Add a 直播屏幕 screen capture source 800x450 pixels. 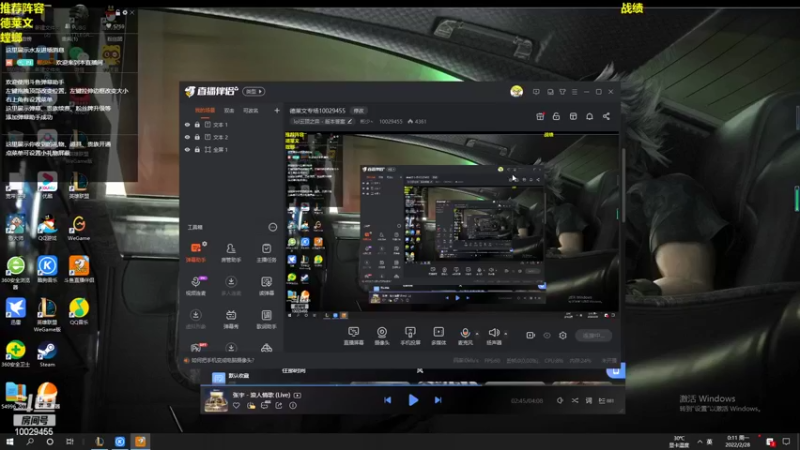coord(354,336)
